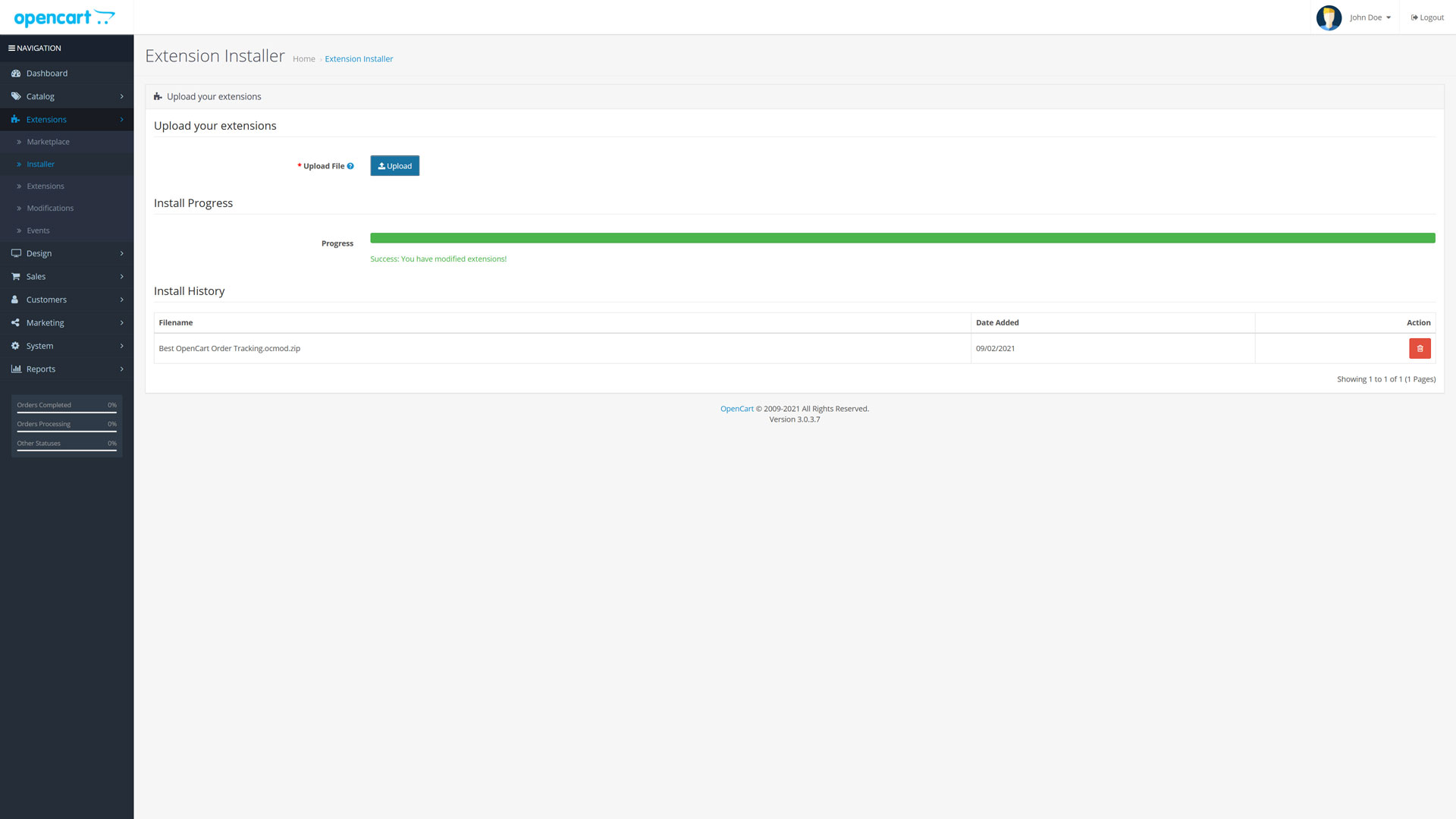Click the Home breadcrumb link
The height and width of the screenshot is (819, 1456).
[x=303, y=58]
